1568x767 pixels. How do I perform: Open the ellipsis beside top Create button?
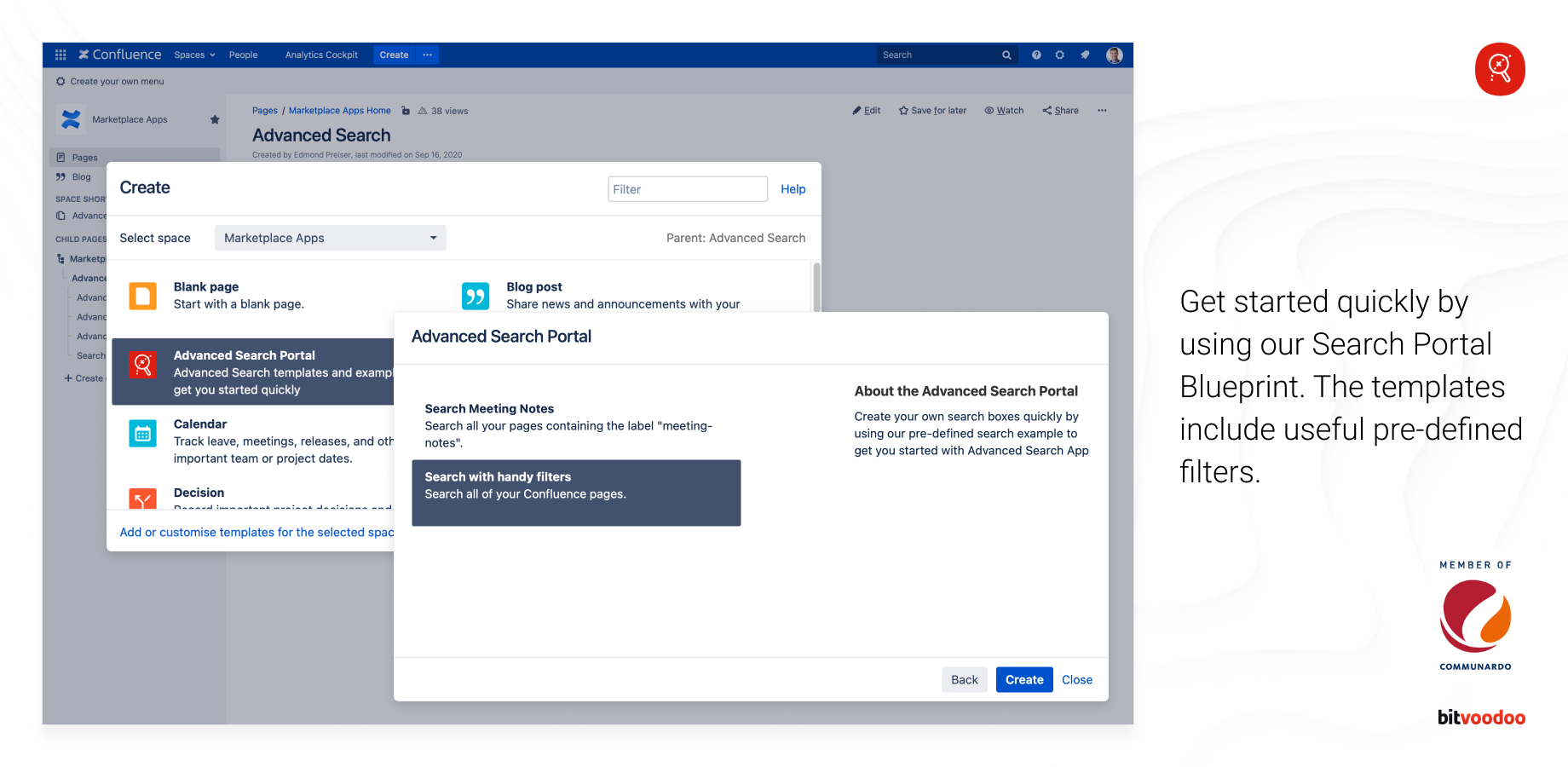click(428, 55)
